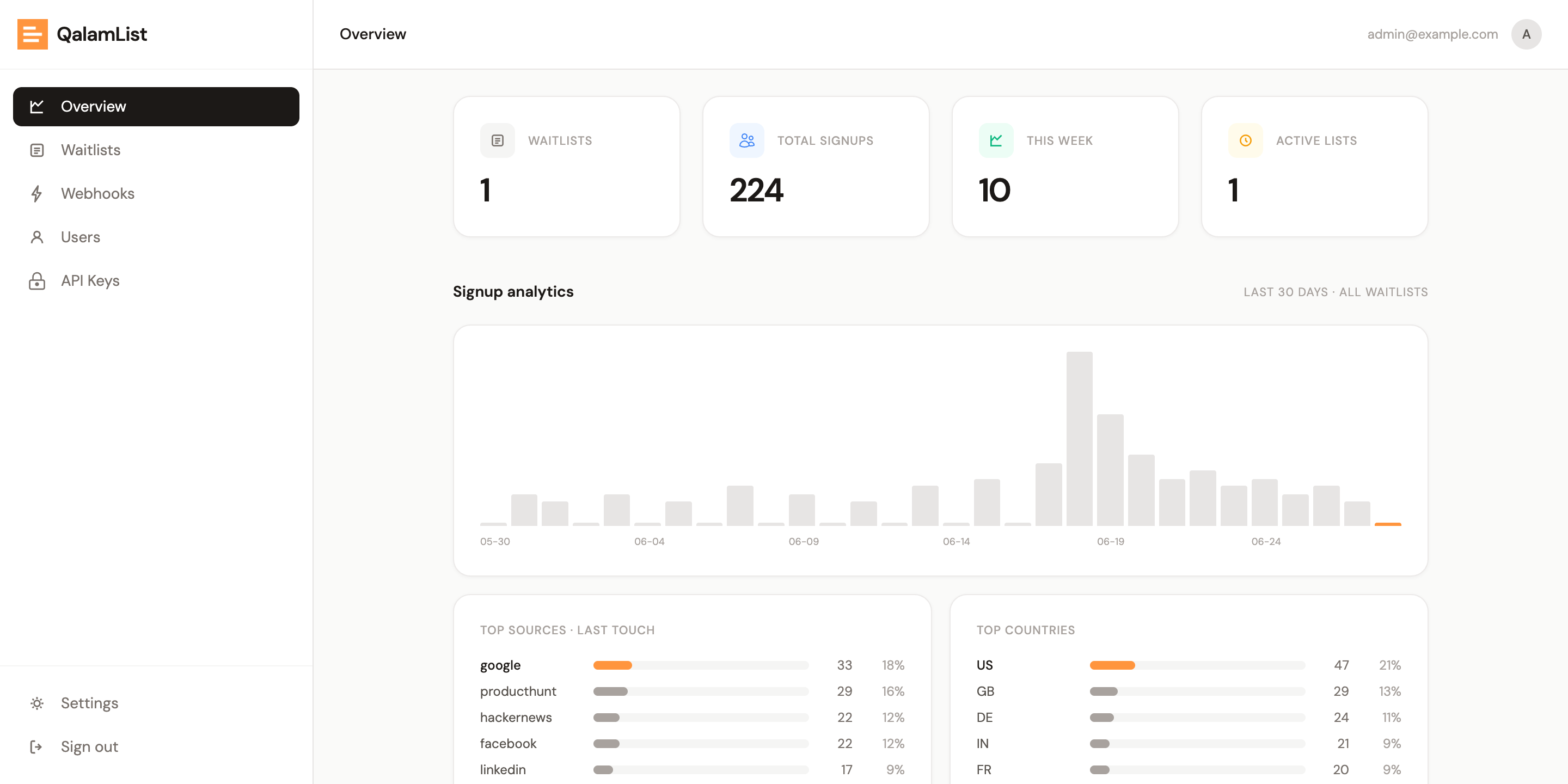Click the Overview chart icon in the sidebar
The height and width of the screenshot is (784, 1568).
(x=37, y=107)
